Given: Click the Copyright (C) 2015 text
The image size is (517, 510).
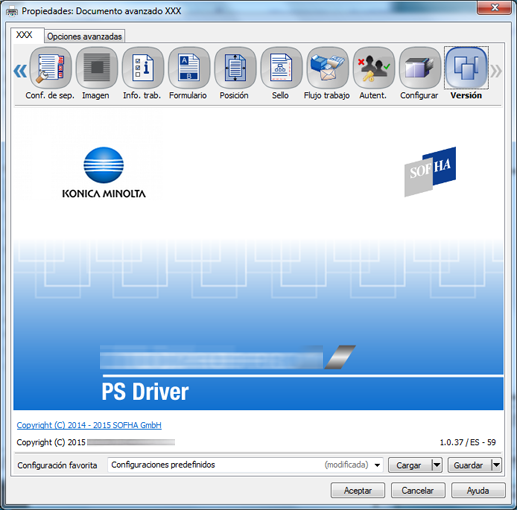Looking at the screenshot, I should tap(51, 442).
